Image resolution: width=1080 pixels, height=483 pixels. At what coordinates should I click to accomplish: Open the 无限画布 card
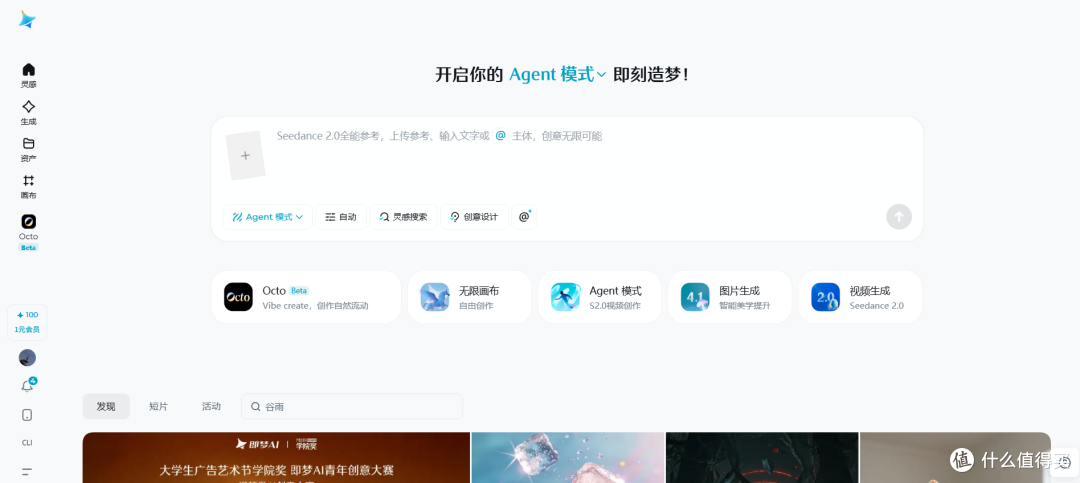(x=469, y=297)
